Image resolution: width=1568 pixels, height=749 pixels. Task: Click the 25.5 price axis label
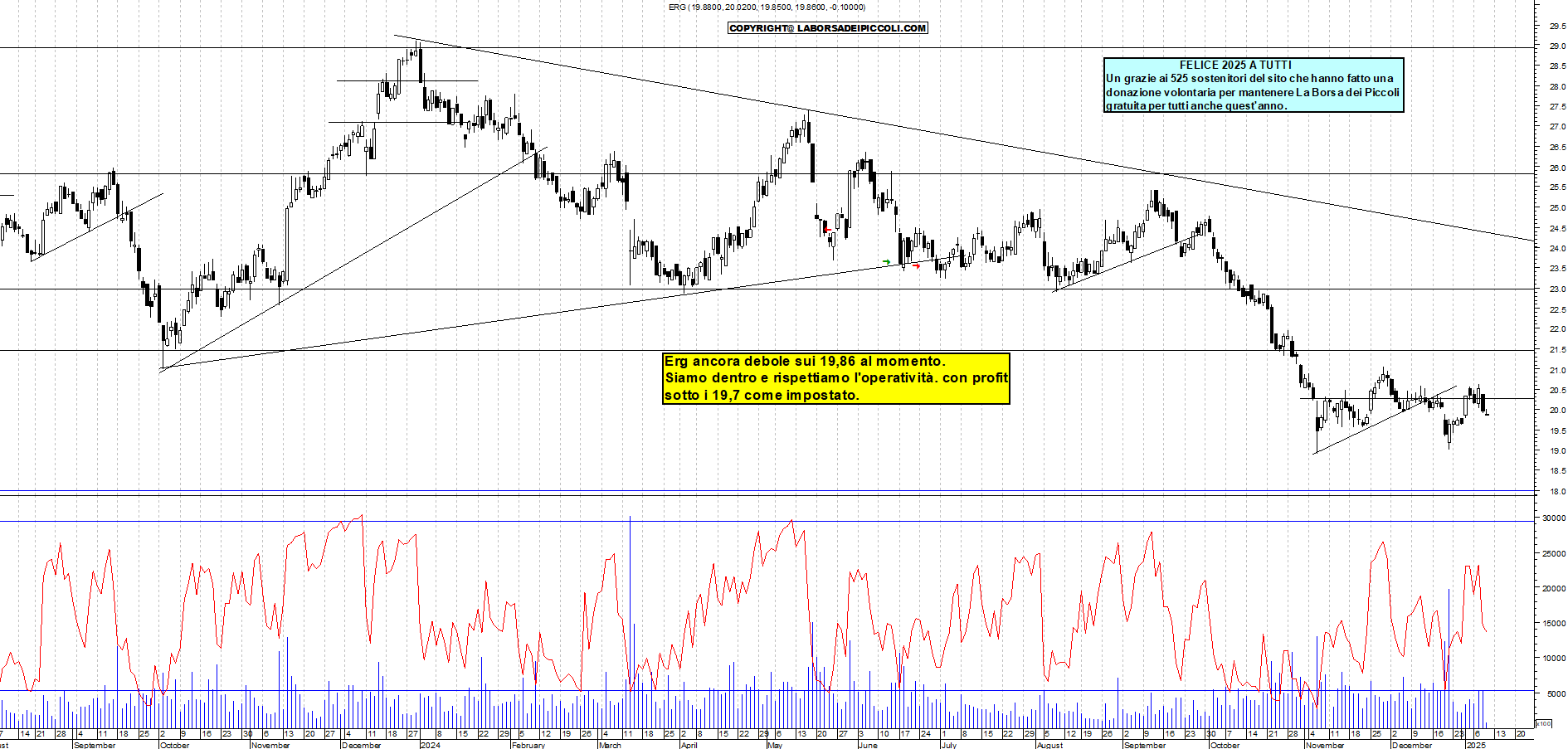(1557, 187)
